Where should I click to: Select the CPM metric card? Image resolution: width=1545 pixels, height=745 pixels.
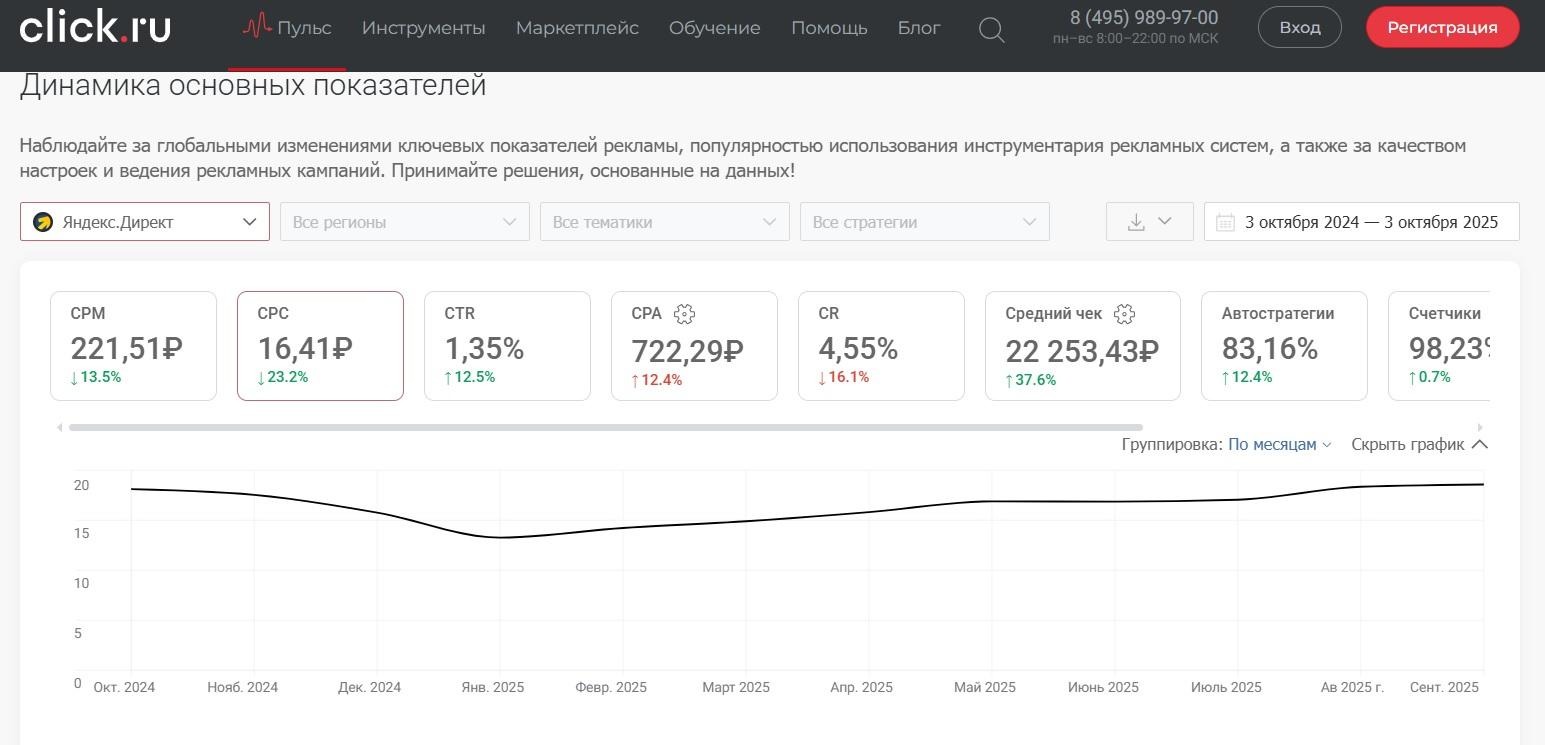133,345
